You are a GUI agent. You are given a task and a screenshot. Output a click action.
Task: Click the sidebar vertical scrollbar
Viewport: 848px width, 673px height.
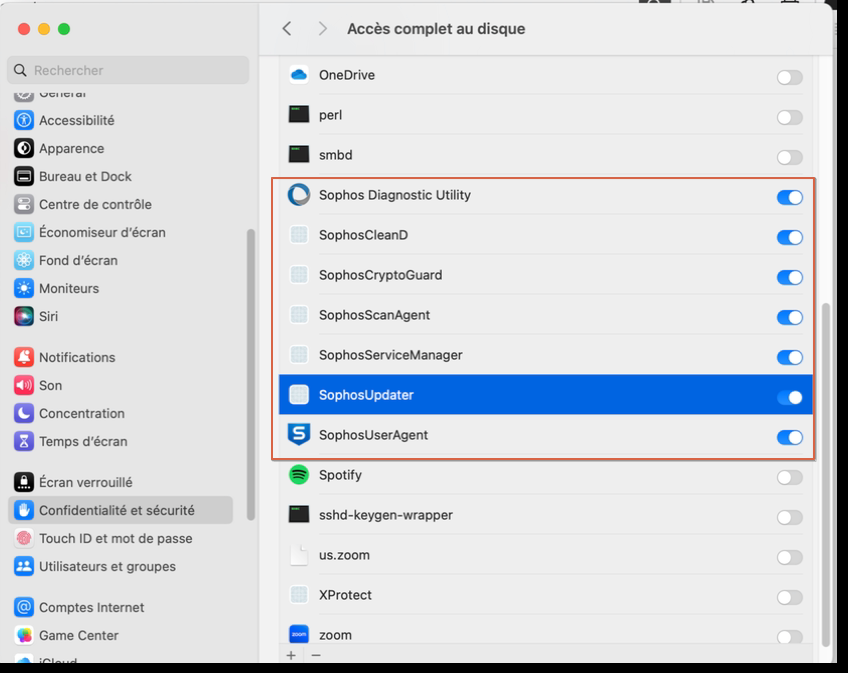(251, 374)
